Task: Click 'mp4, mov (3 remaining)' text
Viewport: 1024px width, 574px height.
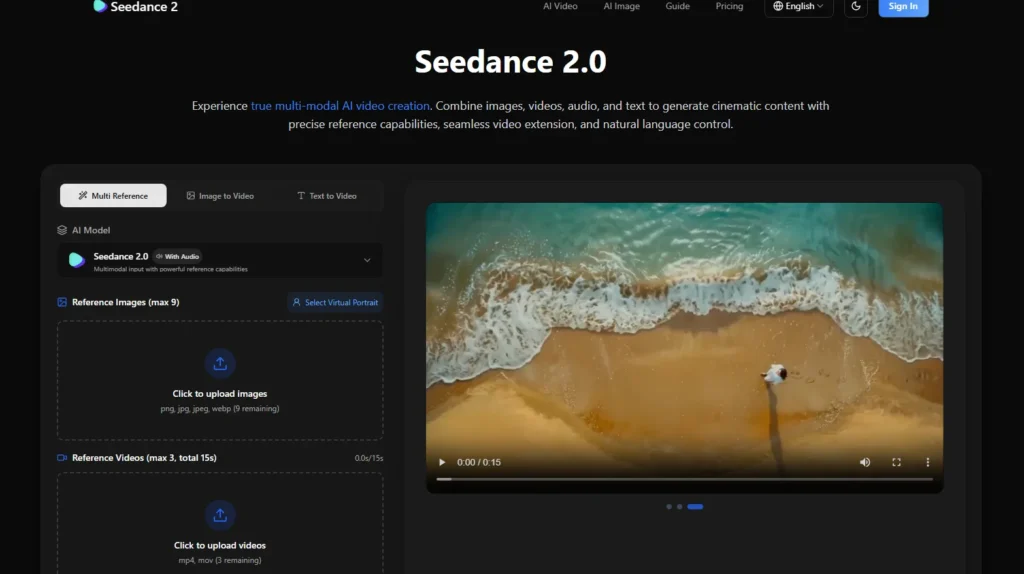Action: click(x=219, y=560)
